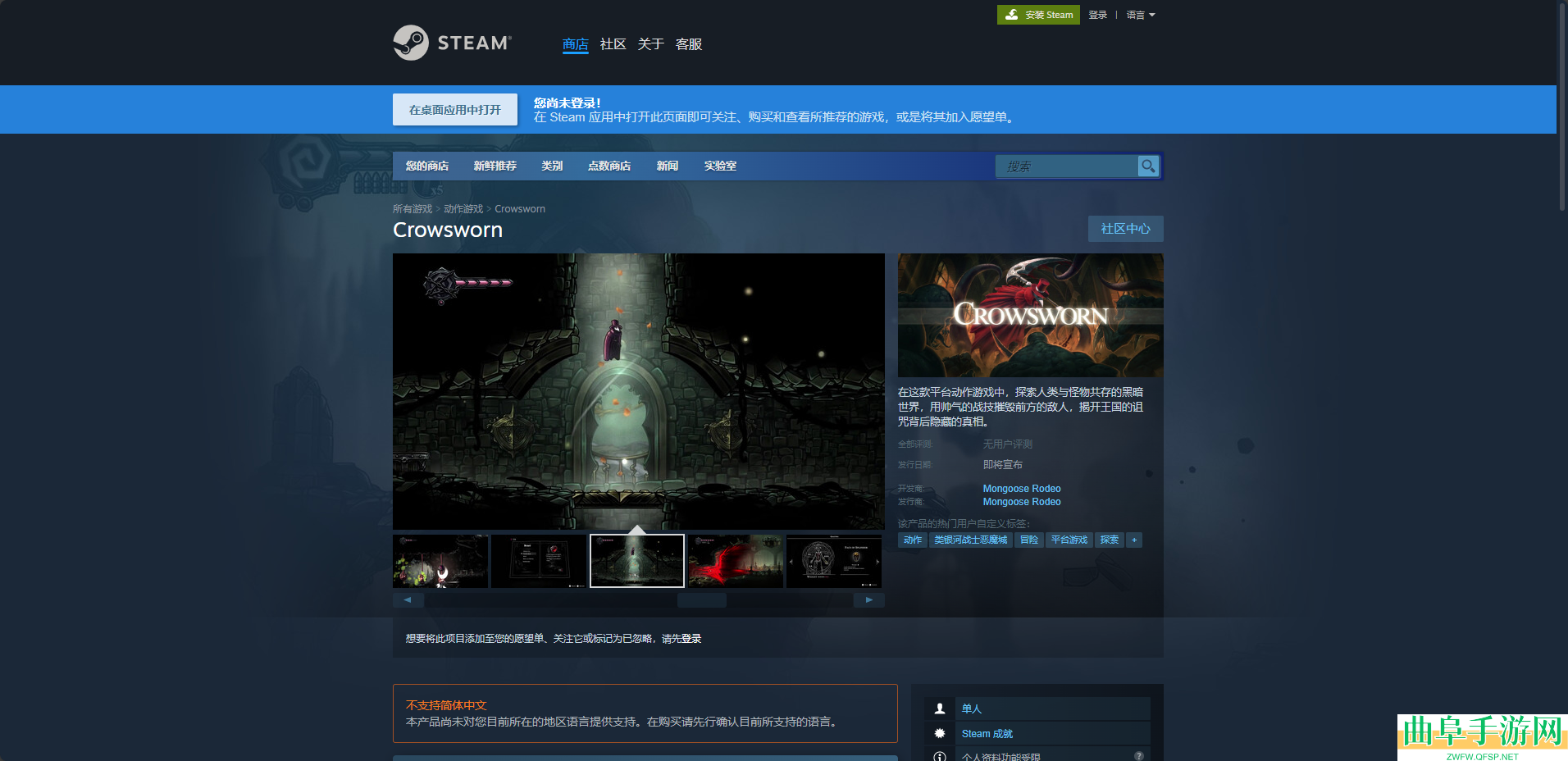Click the 无用户评测 review summary text
Viewport: 1568px width, 761px height.
[1008, 444]
